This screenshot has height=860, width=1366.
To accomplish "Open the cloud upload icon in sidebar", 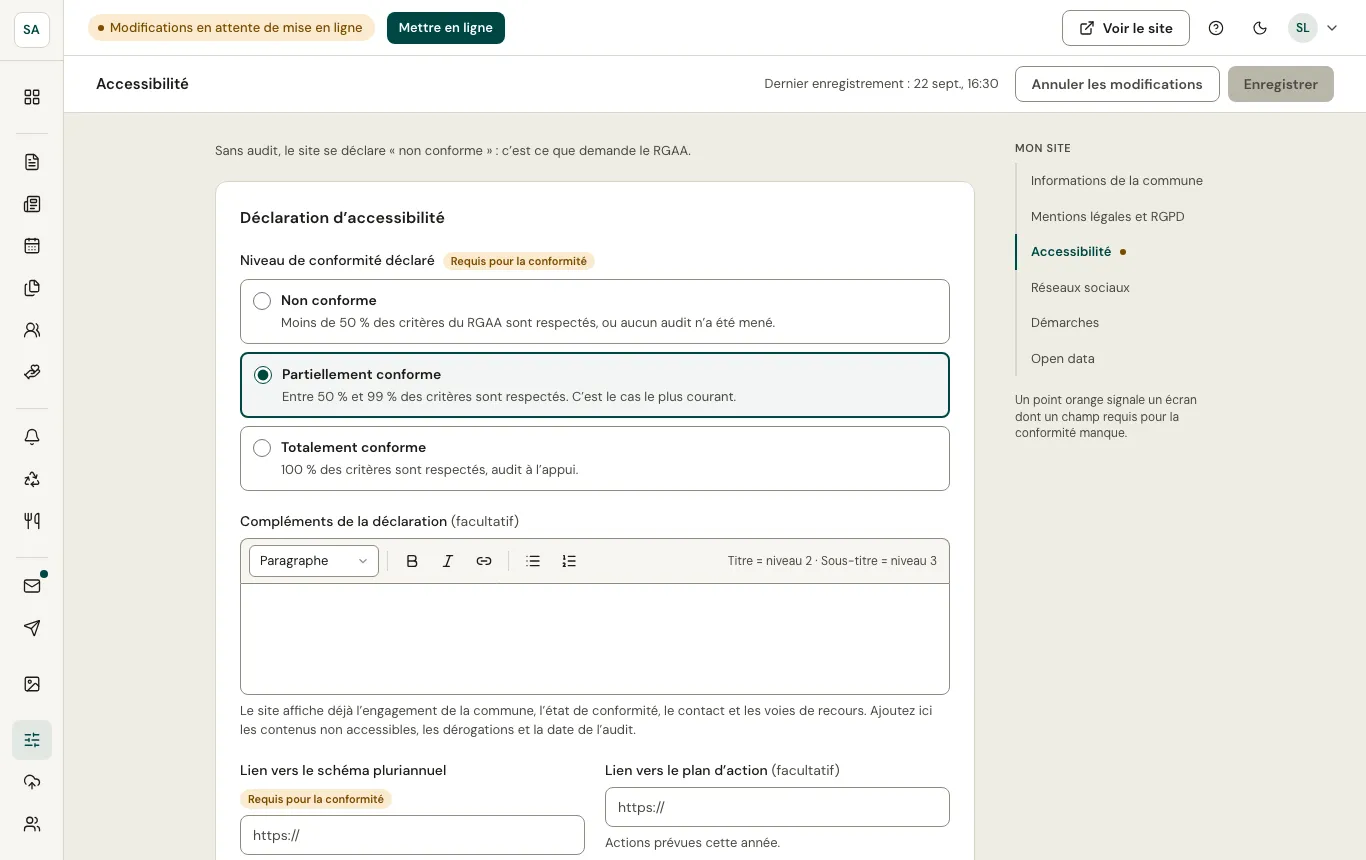I will pyautogui.click(x=32, y=782).
